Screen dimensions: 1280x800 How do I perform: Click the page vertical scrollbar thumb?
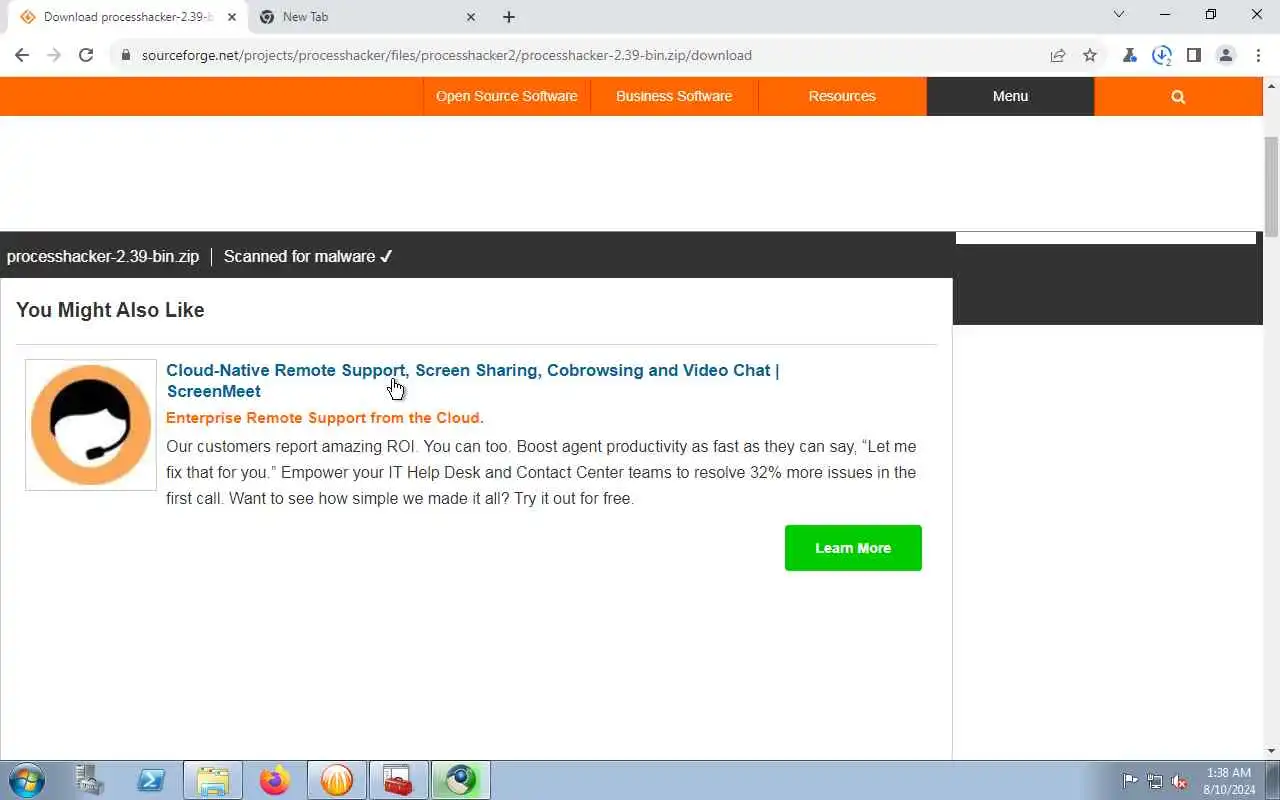point(1271,186)
